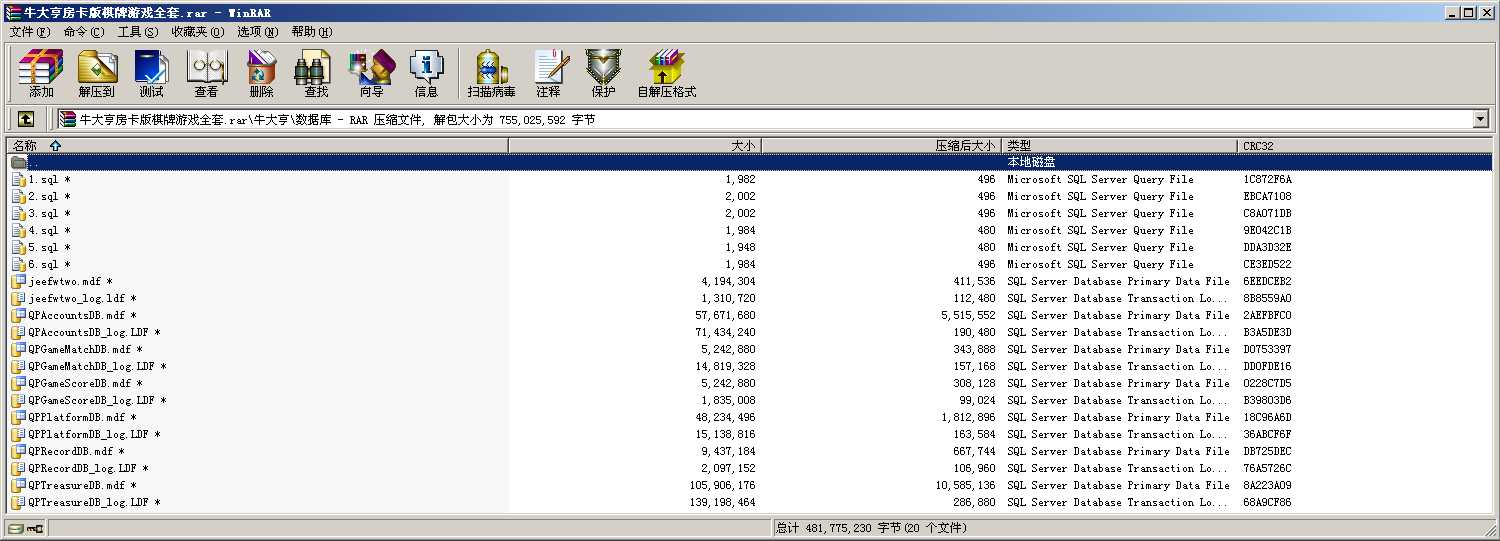
Task: Click the 解压到 (Extract To) toolbar icon
Action: (x=97, y=73)
